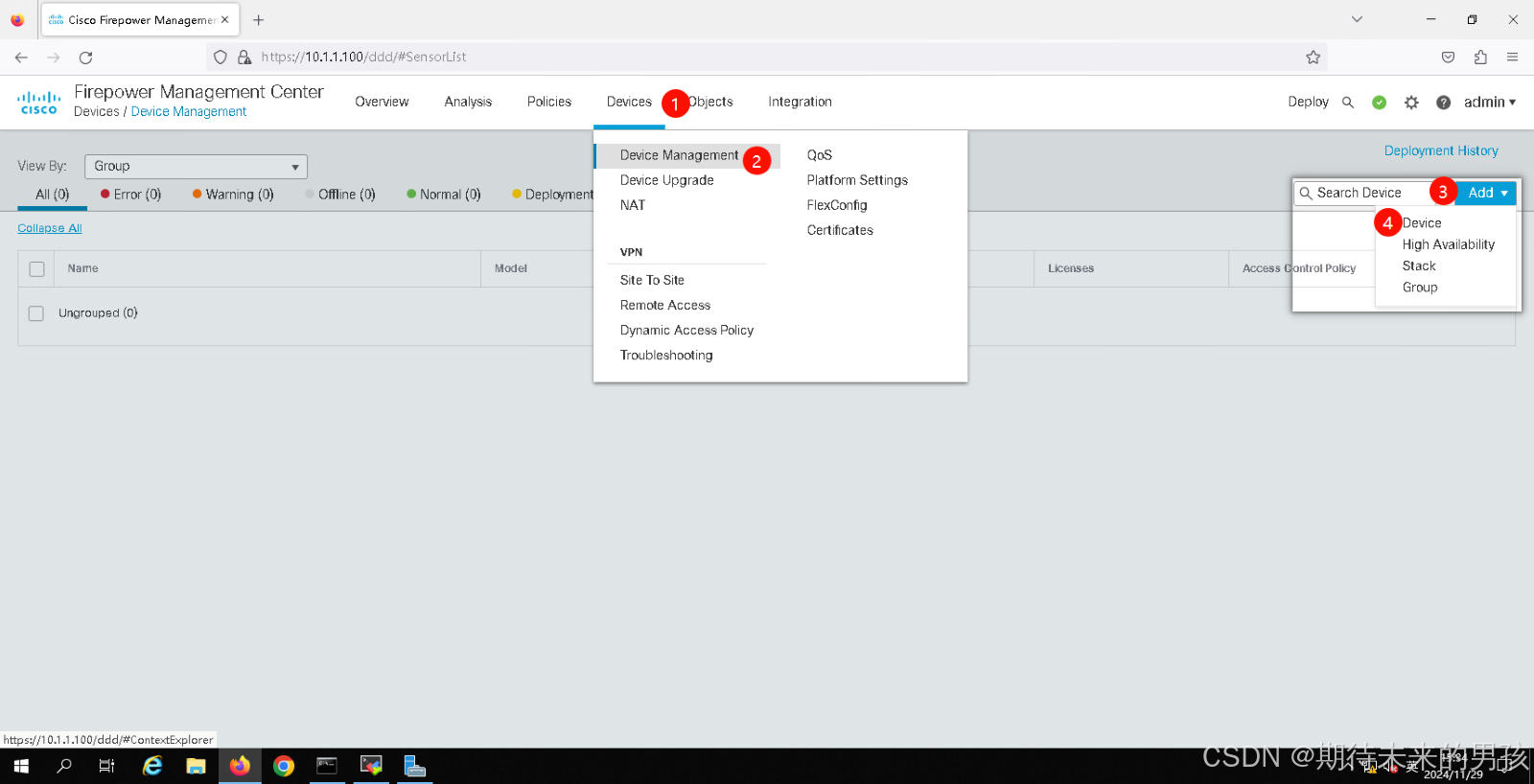Switch to All (0) filter tab
Viewport: 1534px width, 784px height.
[x=53, y=195]
